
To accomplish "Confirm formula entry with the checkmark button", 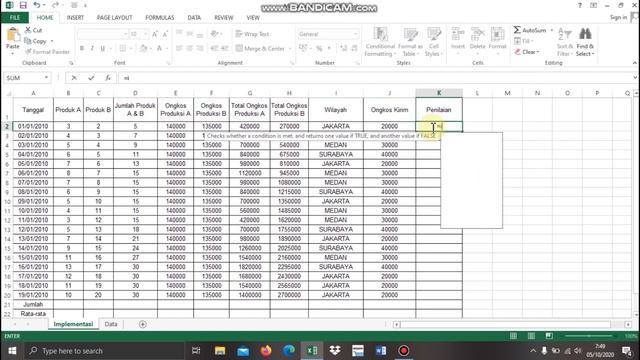I will click(91, 78).
